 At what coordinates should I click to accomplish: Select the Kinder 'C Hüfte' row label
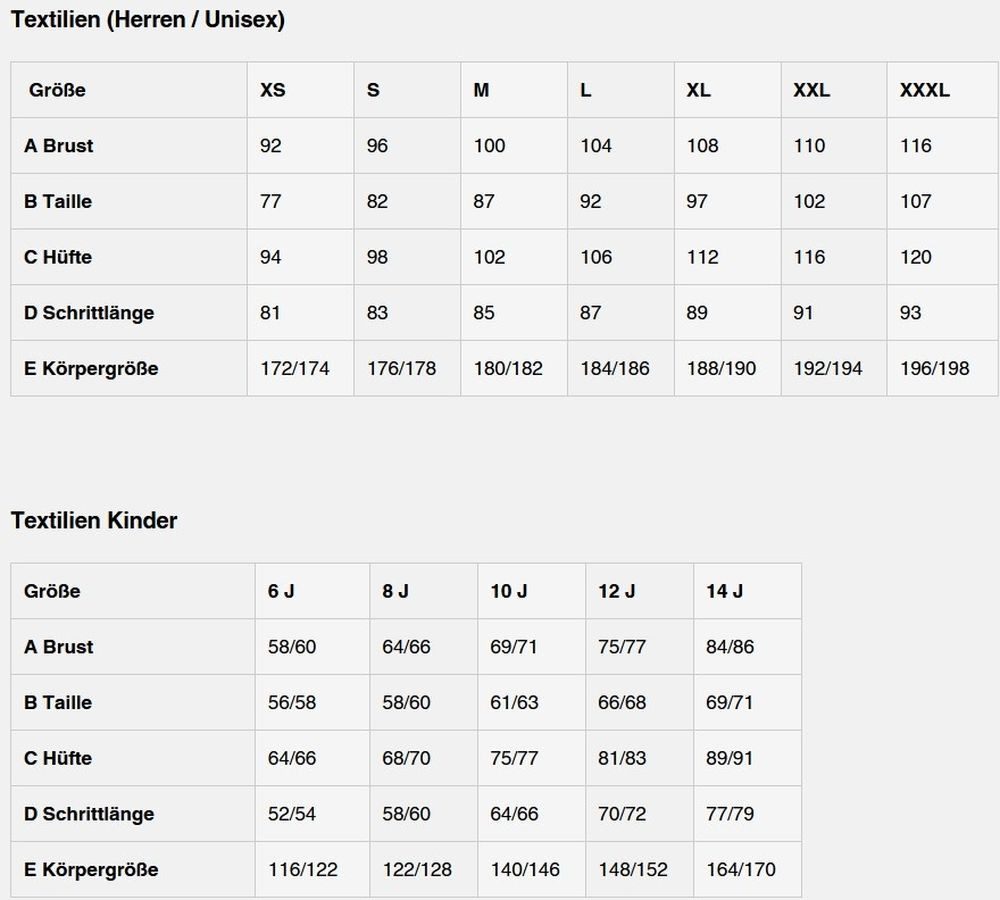click(x=58, y=758)
